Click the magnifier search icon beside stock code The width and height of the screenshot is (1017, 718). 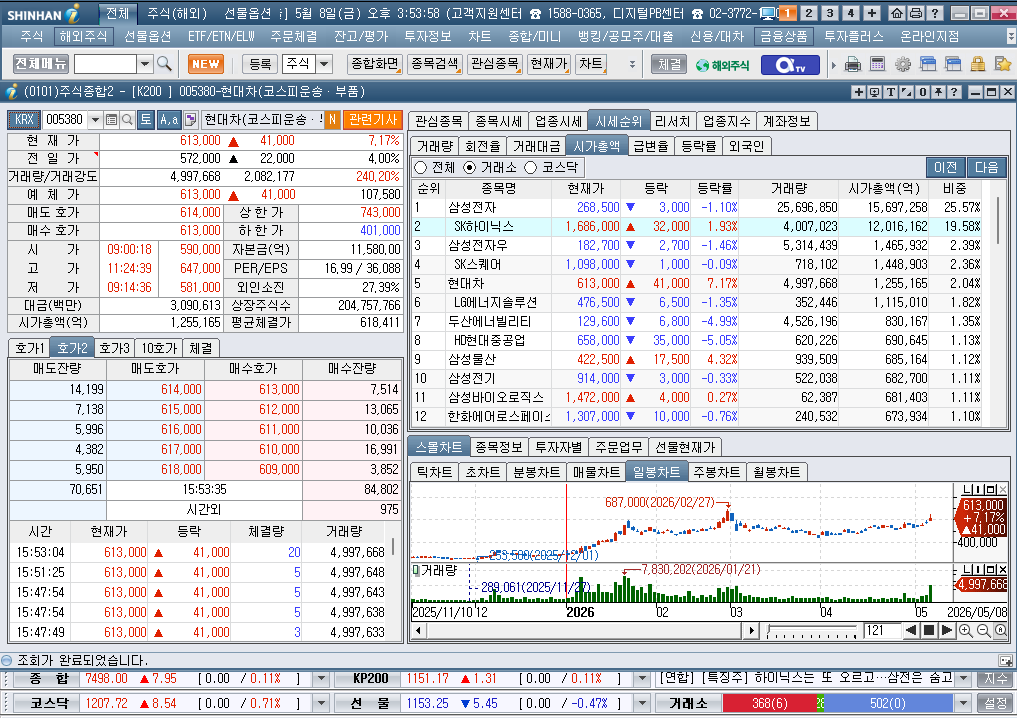(128, 119)
